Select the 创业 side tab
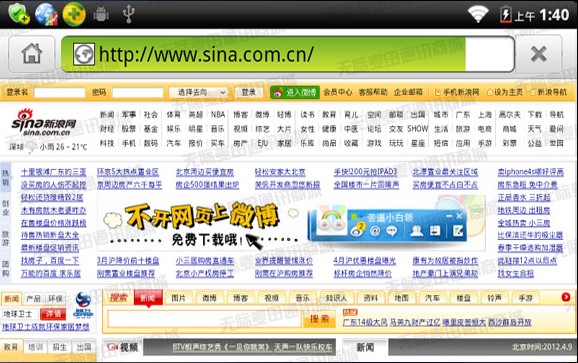Image resolution: width=578 pixels, height=363 pixels. 6,207
